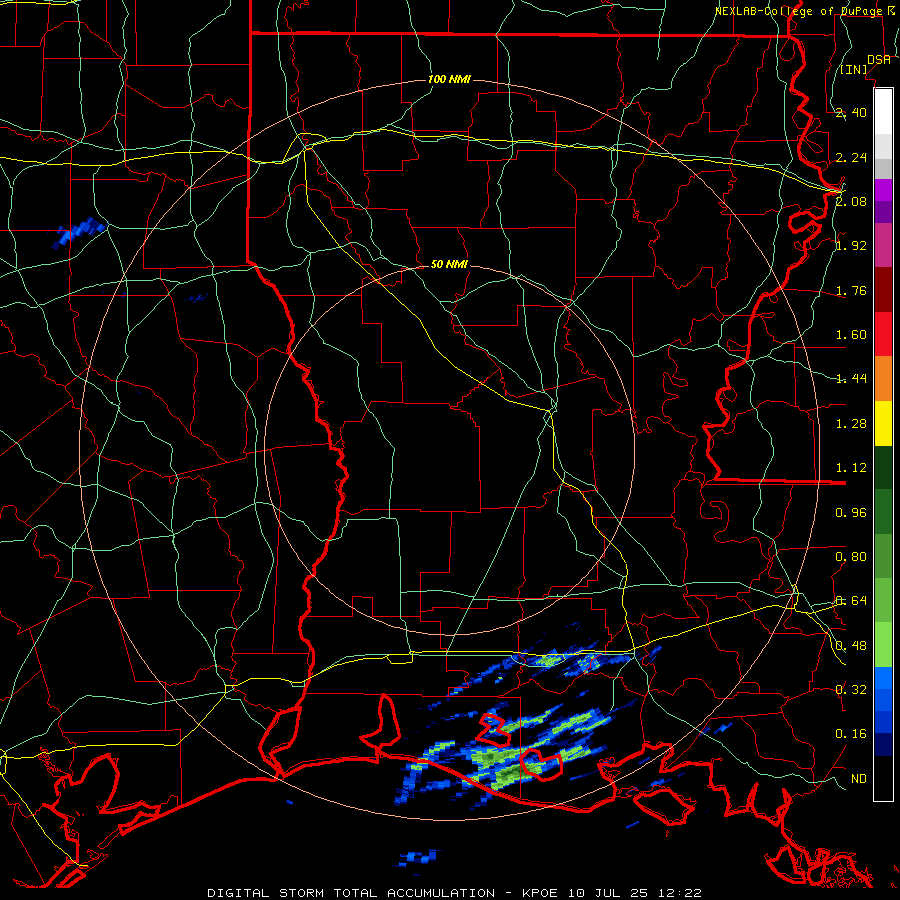This screenshot has height=900, width=900.
Task: Click the [IN] units label
Action: tap(854, 69)
